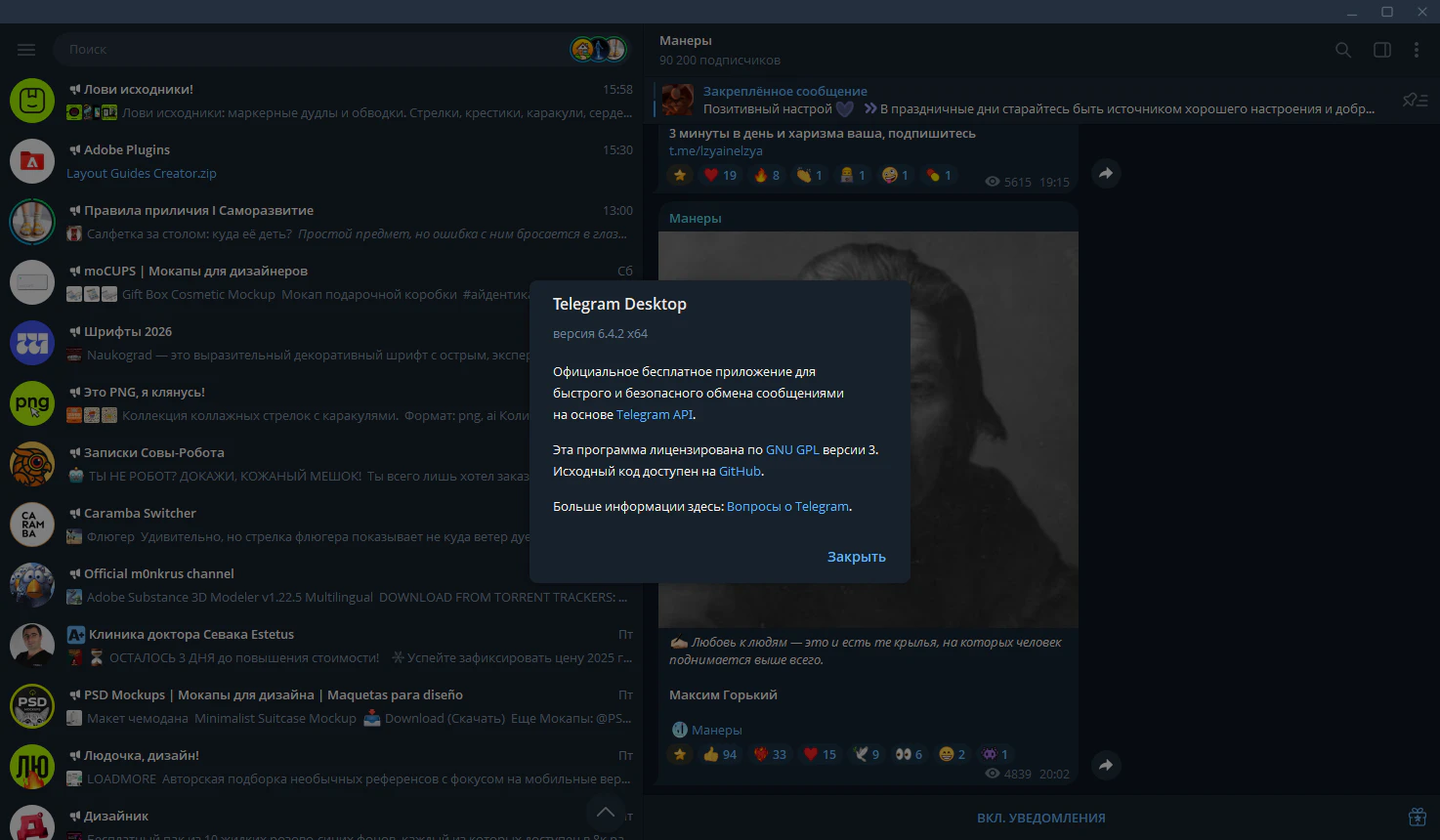
Task: Toggle the right info side panel
Action: [x=1382, y=50]
